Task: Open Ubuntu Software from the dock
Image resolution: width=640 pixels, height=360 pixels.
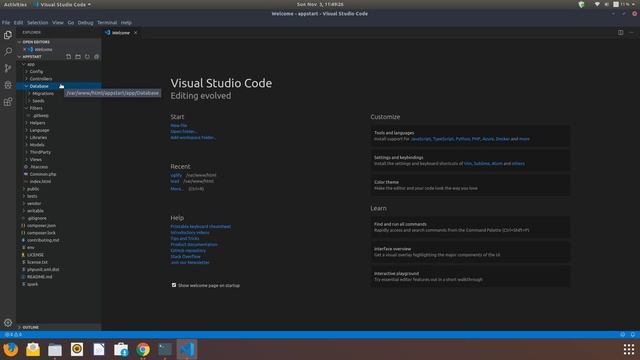Action: (x=121, y=349)
